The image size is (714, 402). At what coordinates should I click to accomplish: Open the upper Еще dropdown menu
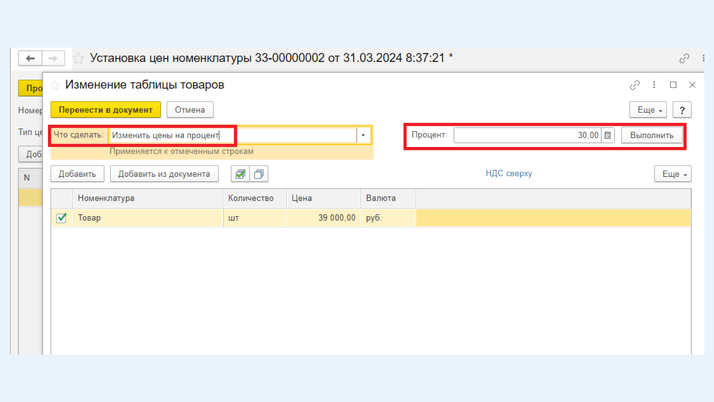click(648, 110)
